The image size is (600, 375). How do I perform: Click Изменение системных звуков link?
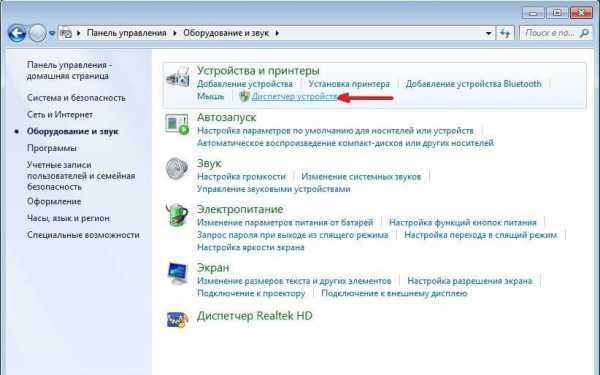[x=361, y=176]
